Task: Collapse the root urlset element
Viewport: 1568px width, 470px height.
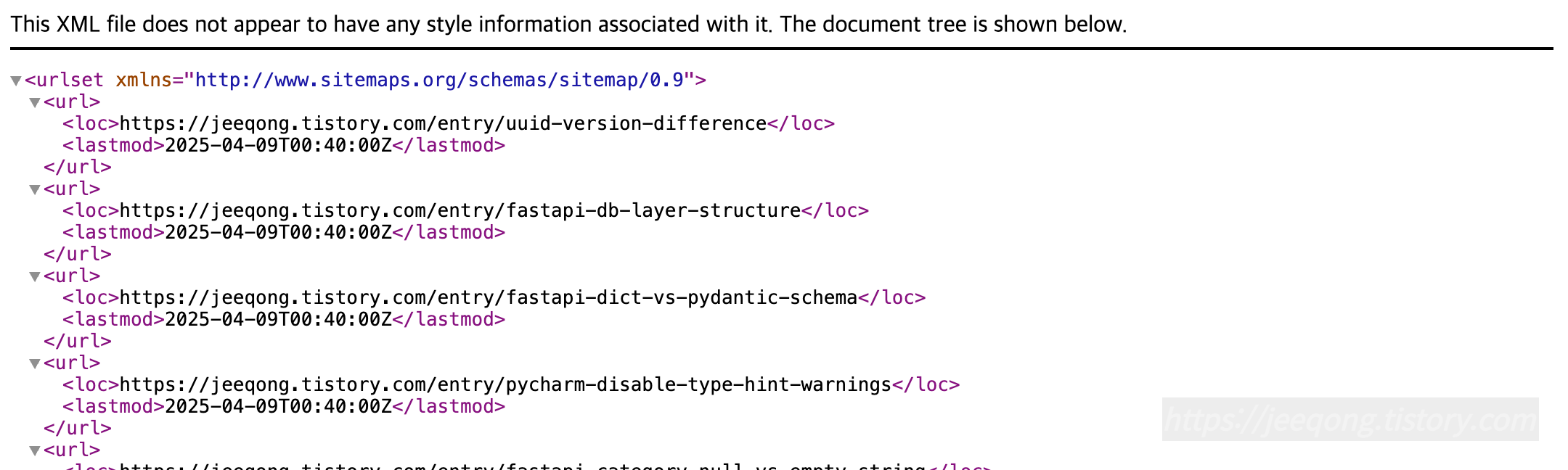Action: (16, 81)
